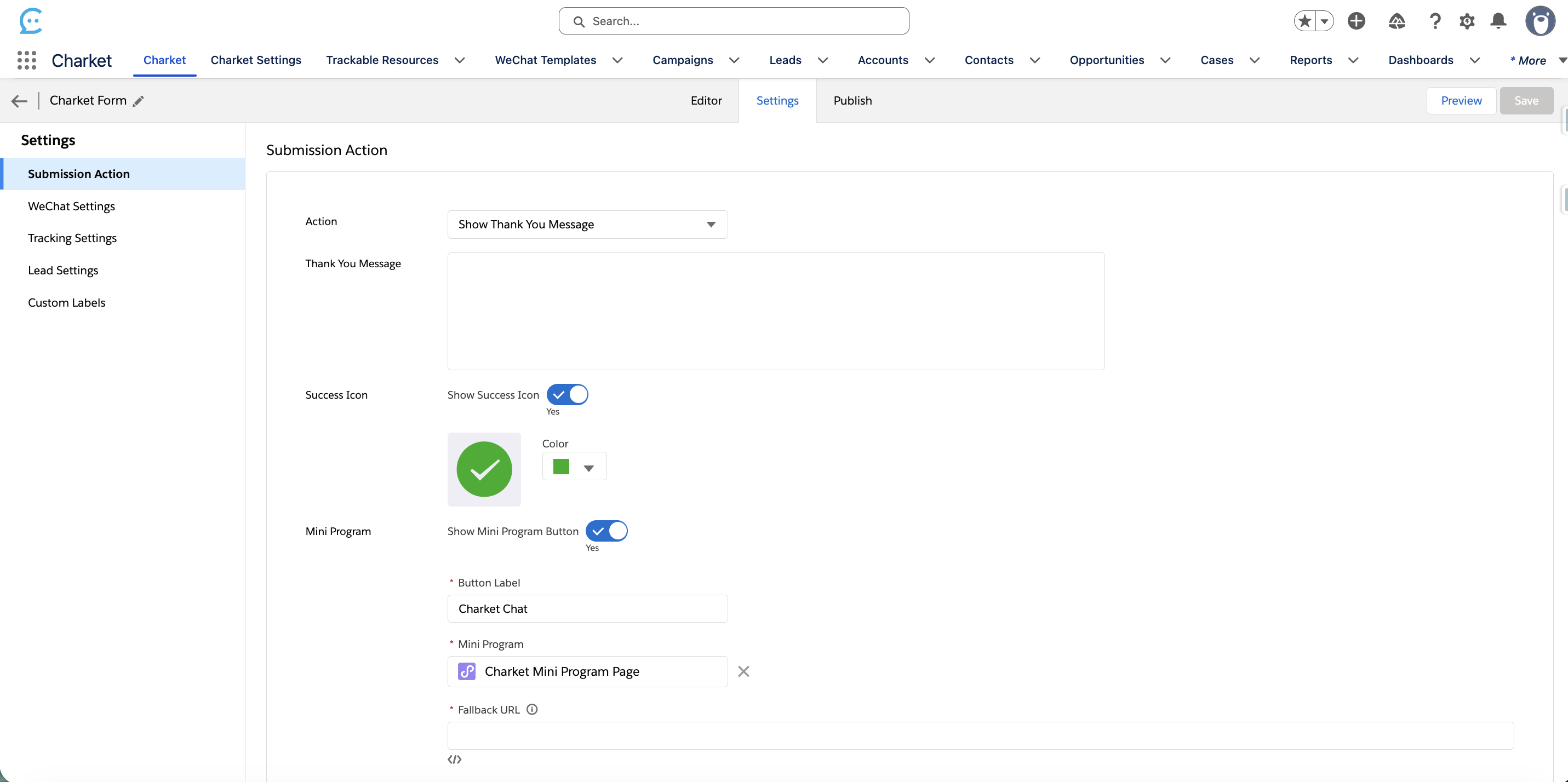The width and height of the screenshot is (1568, 782).
Task: Select WeChat Settings in sidebar
Action: coord(123,206)
